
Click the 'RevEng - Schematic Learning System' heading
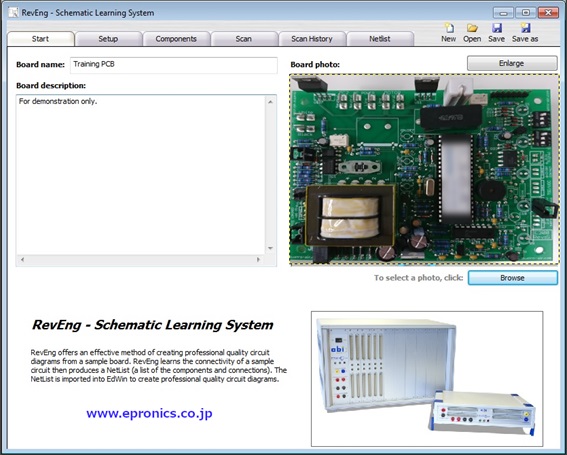[153, 325]
